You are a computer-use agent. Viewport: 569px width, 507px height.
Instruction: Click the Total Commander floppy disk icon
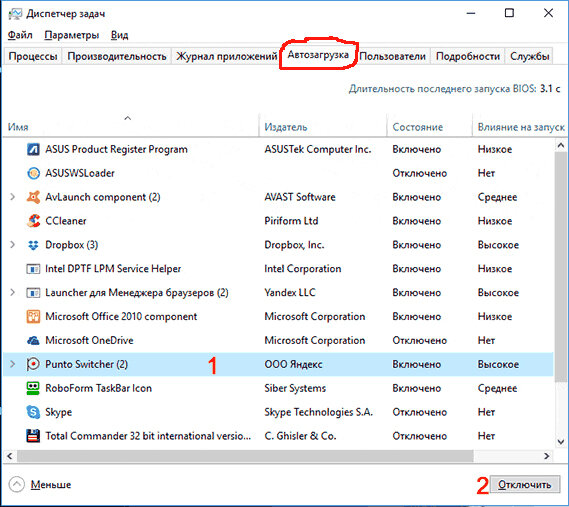pyautogui.click(x=33, y=436)
